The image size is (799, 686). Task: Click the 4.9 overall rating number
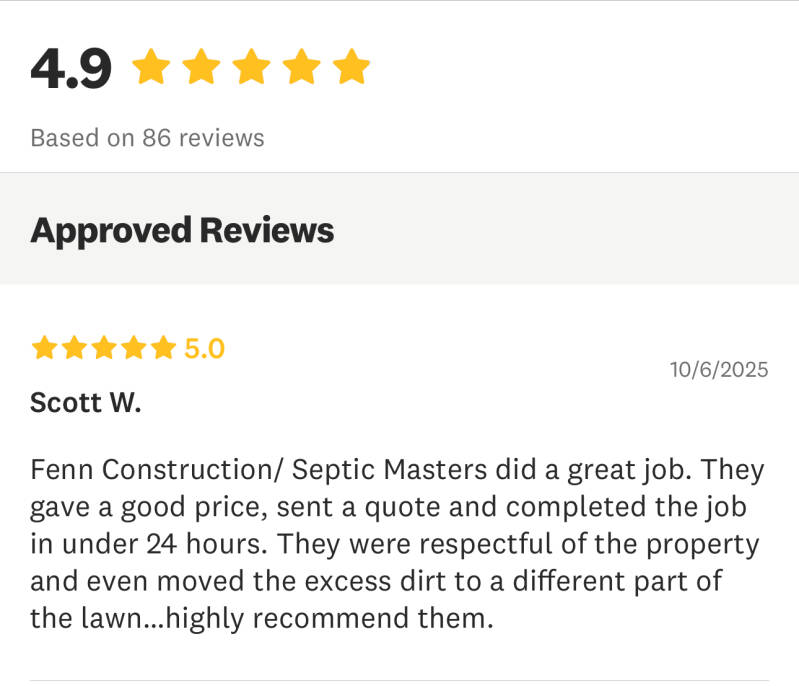click(71, 70)
